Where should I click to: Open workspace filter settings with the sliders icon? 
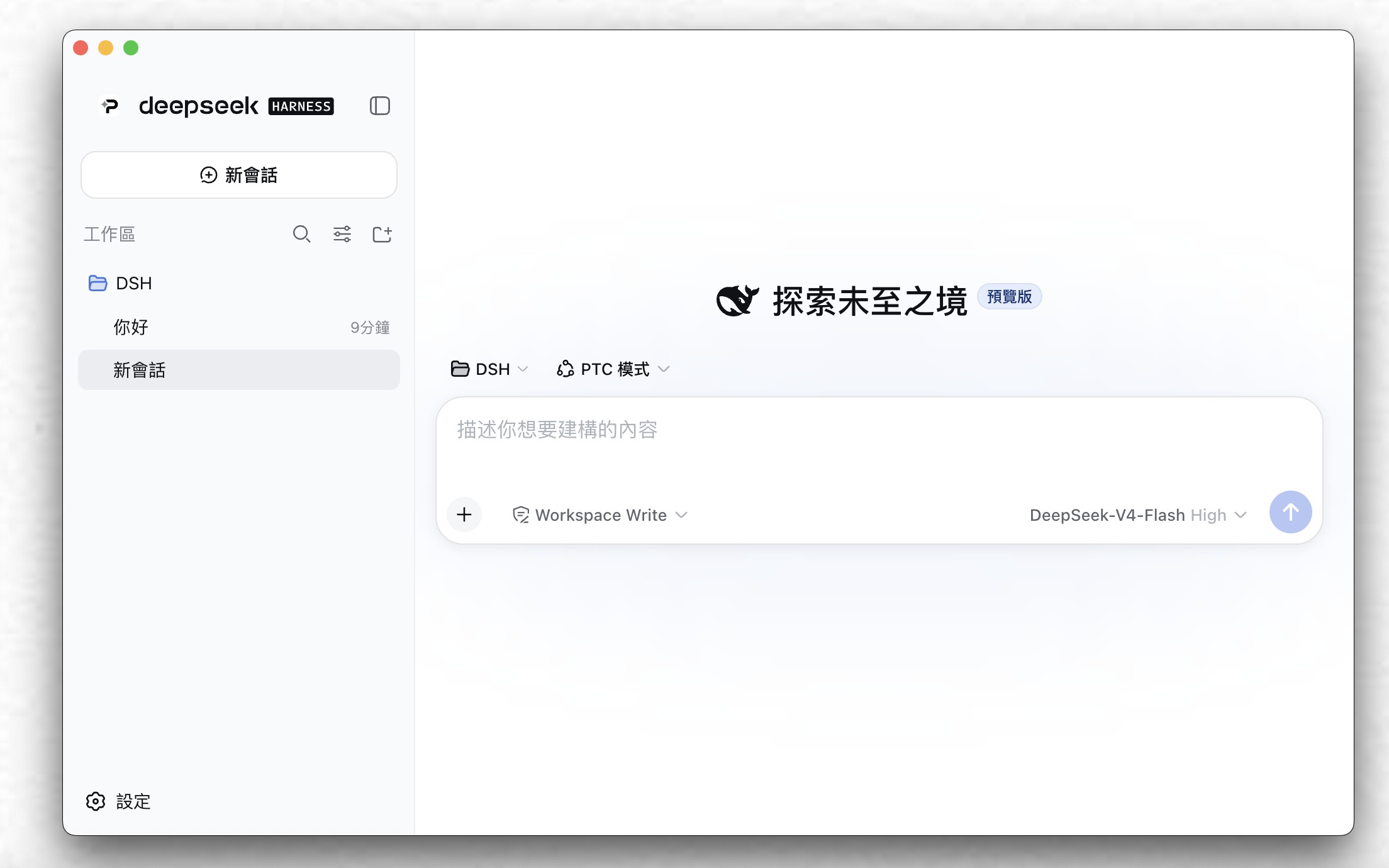click(342, 234)
